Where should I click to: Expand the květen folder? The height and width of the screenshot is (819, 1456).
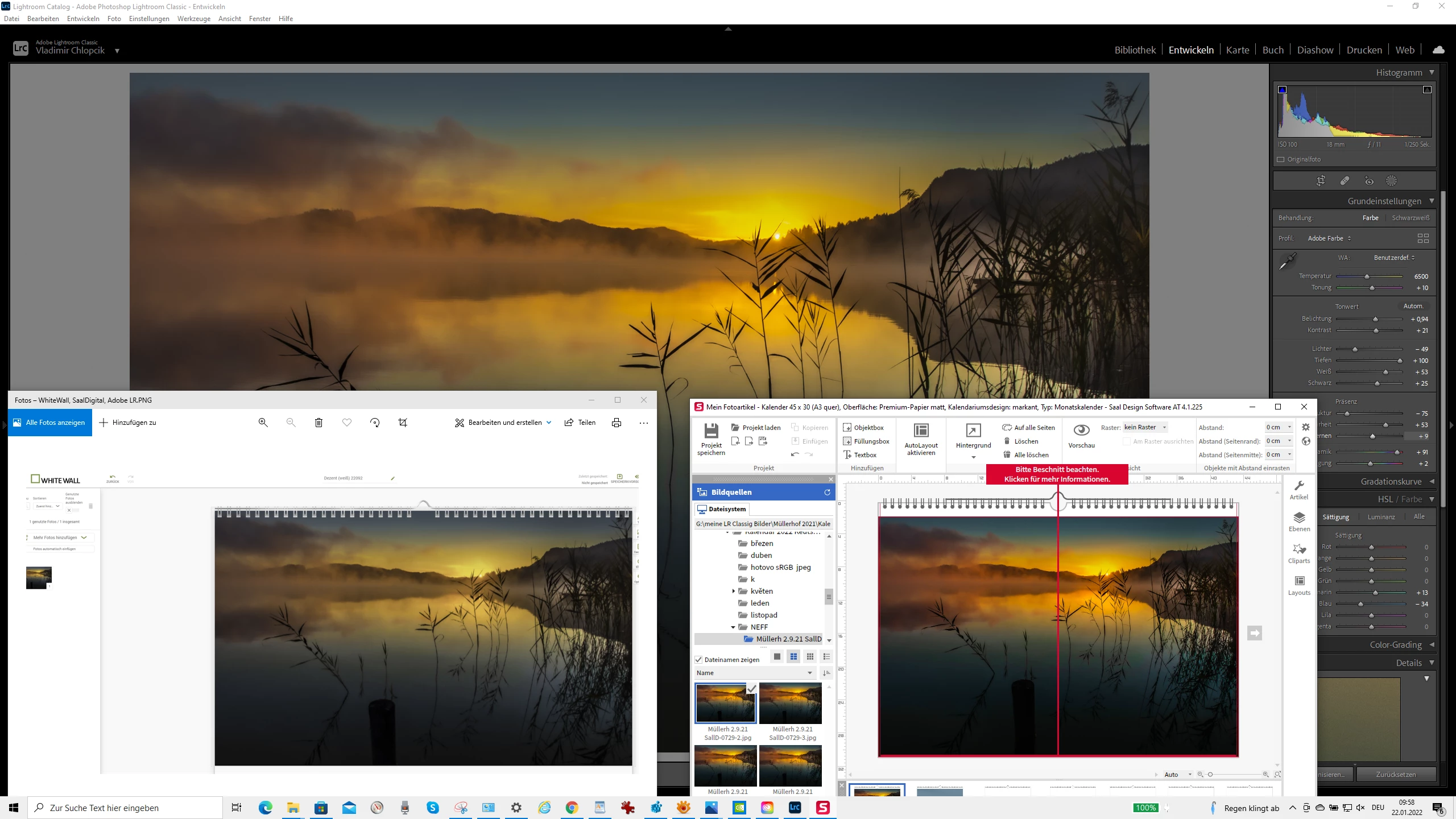pos(734,591)
